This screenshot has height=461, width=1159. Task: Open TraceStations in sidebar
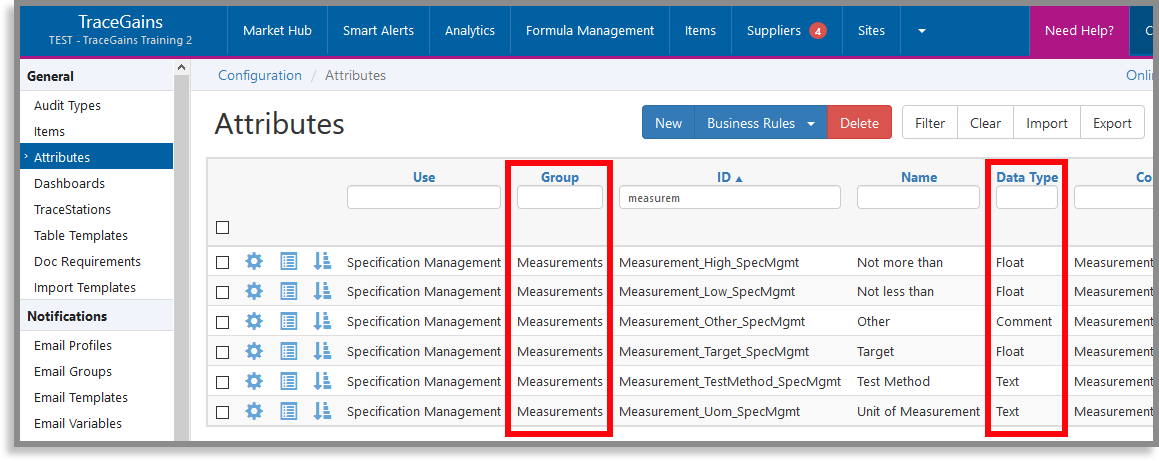click(72, 209)
